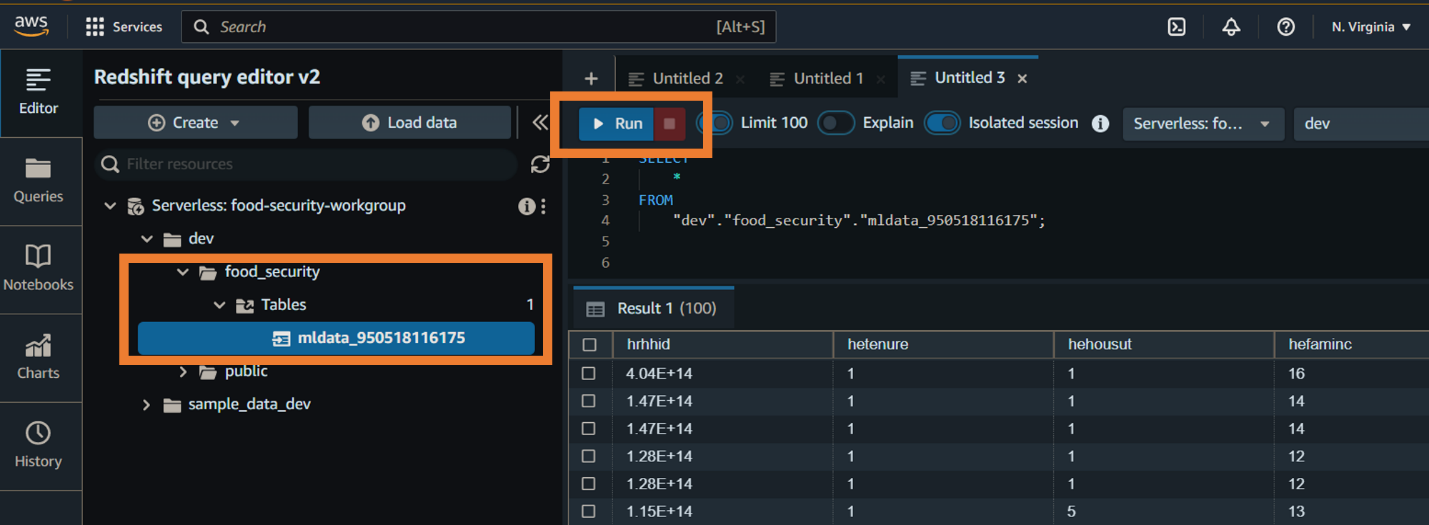The image size is (1429, 525).
Task: Collapse the resource panel with double chevron
Action: [541, 123]
